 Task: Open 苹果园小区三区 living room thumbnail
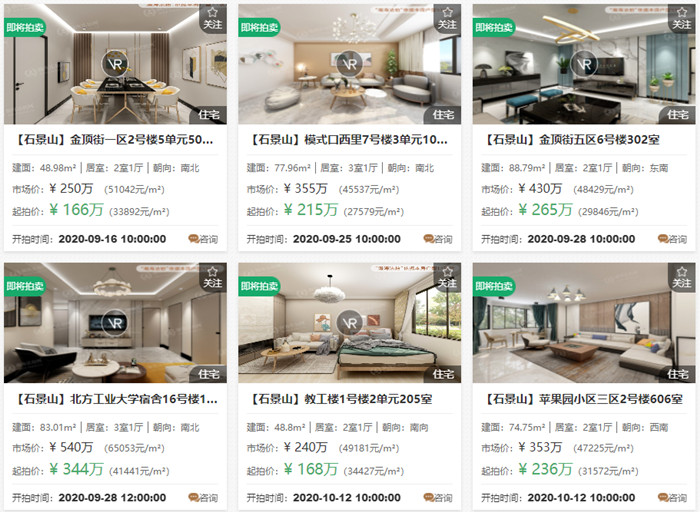click(x=584, y=323)
